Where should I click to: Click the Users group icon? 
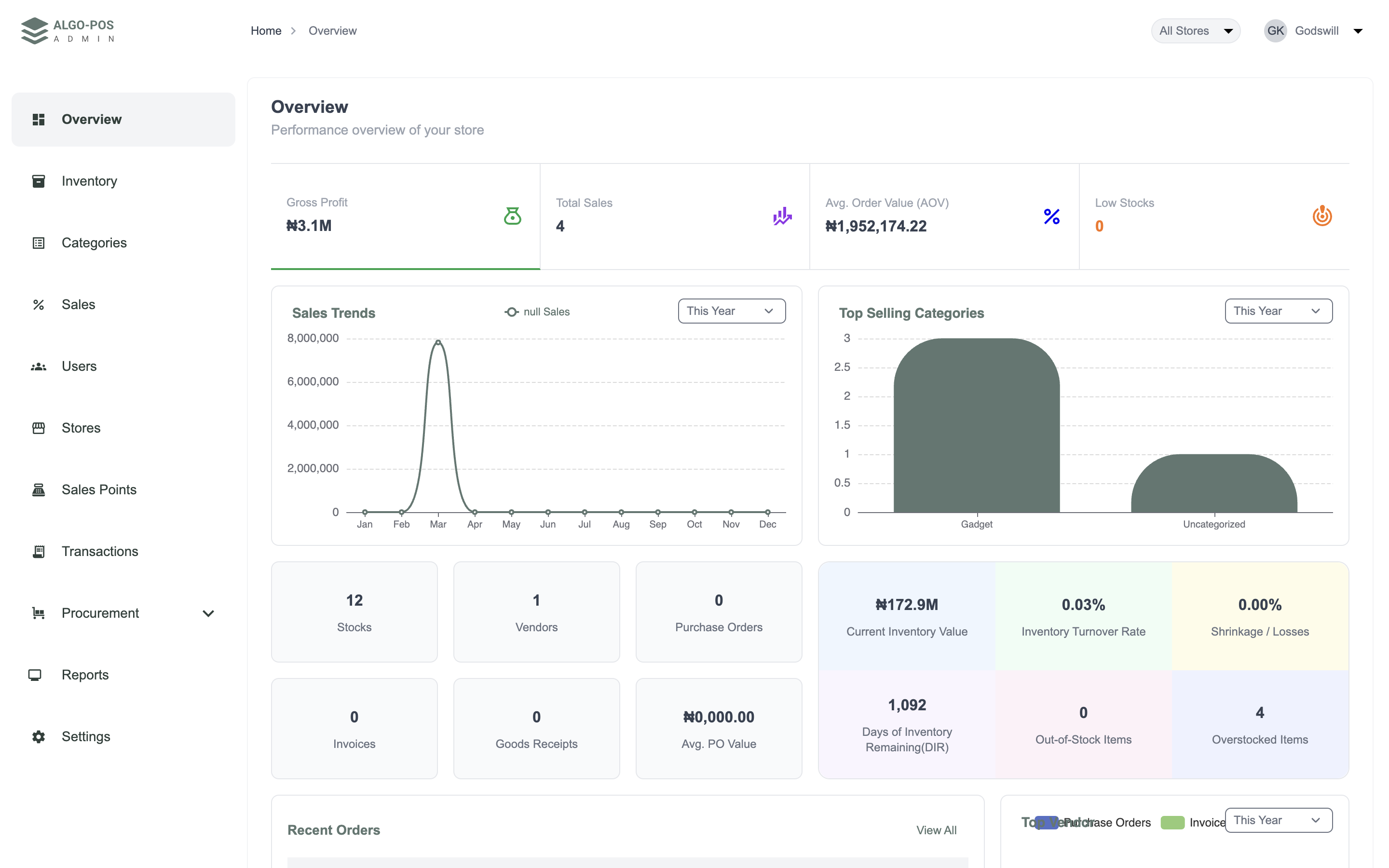tap(39, 366)
